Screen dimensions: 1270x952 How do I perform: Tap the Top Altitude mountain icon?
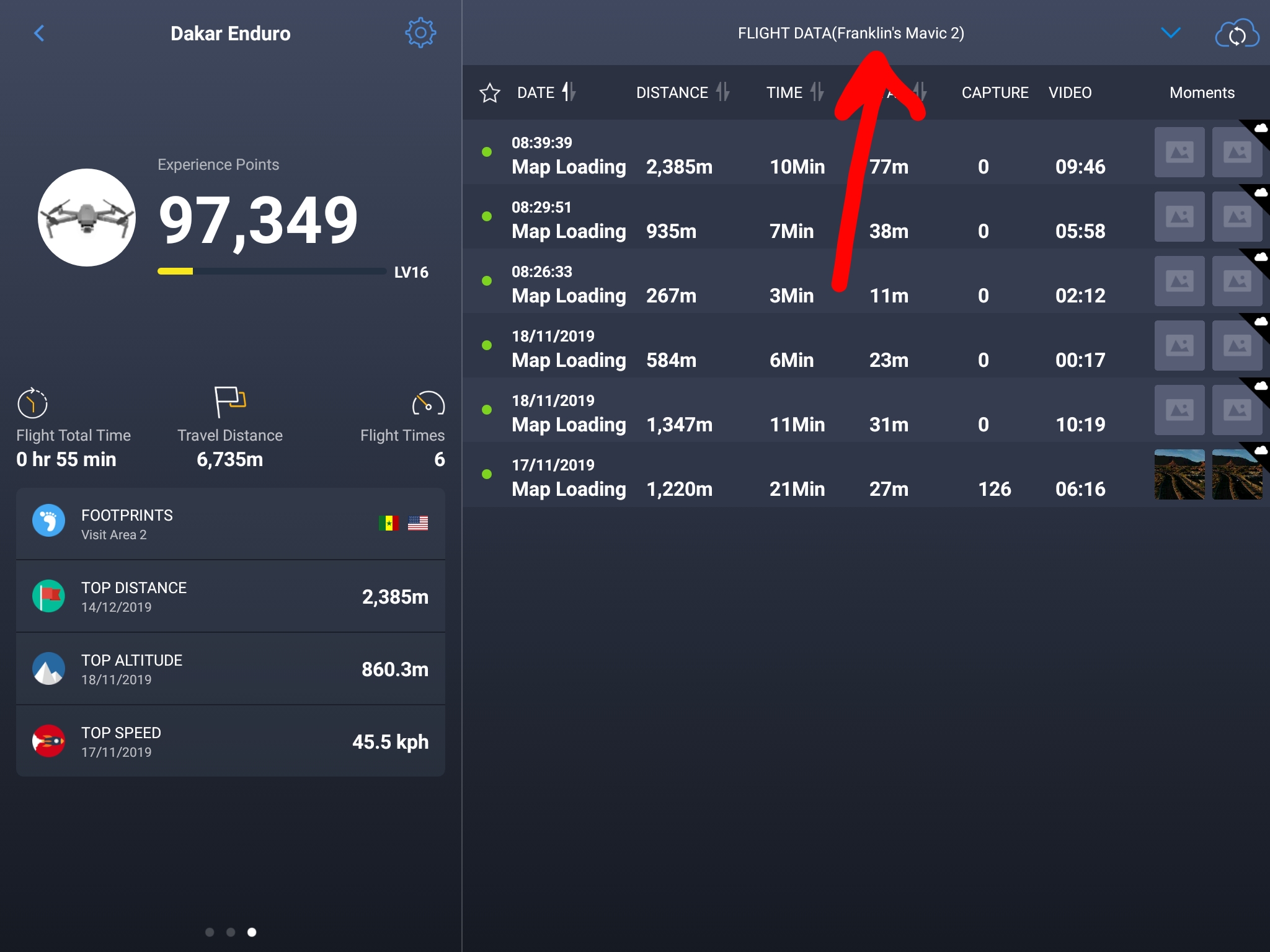[48, 668]
